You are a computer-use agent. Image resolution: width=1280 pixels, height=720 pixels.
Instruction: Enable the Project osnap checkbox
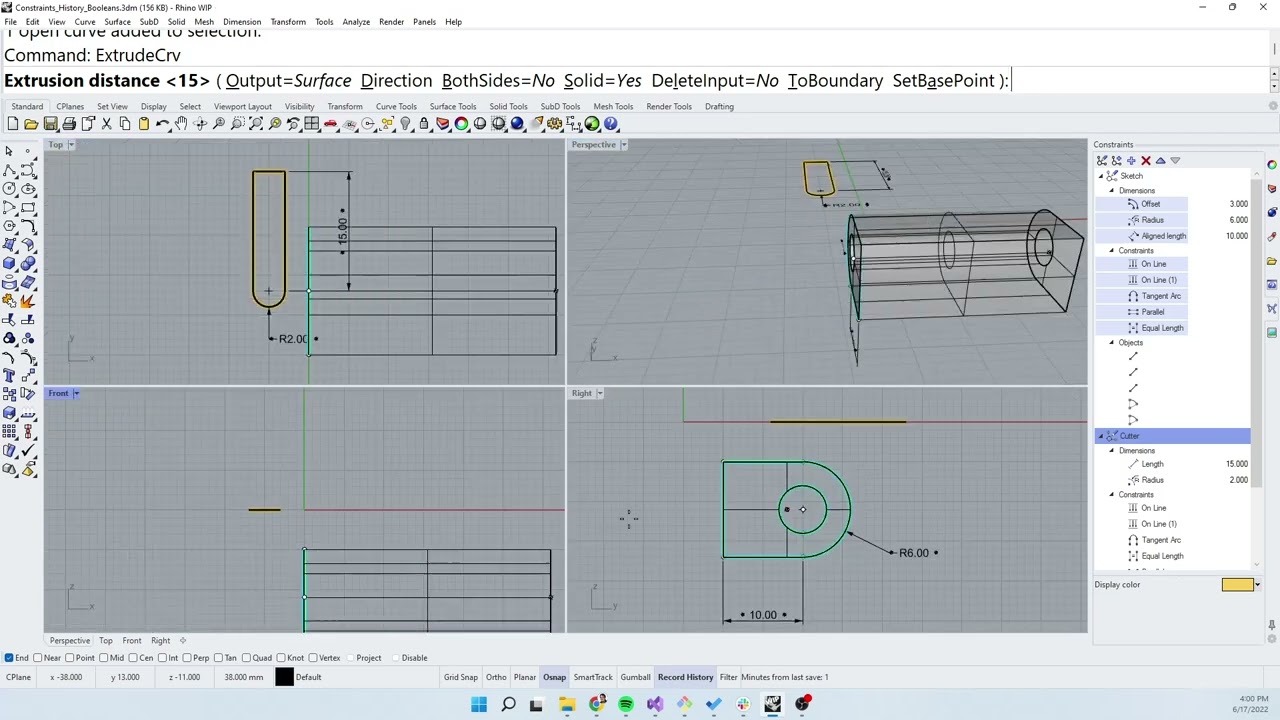350,658
